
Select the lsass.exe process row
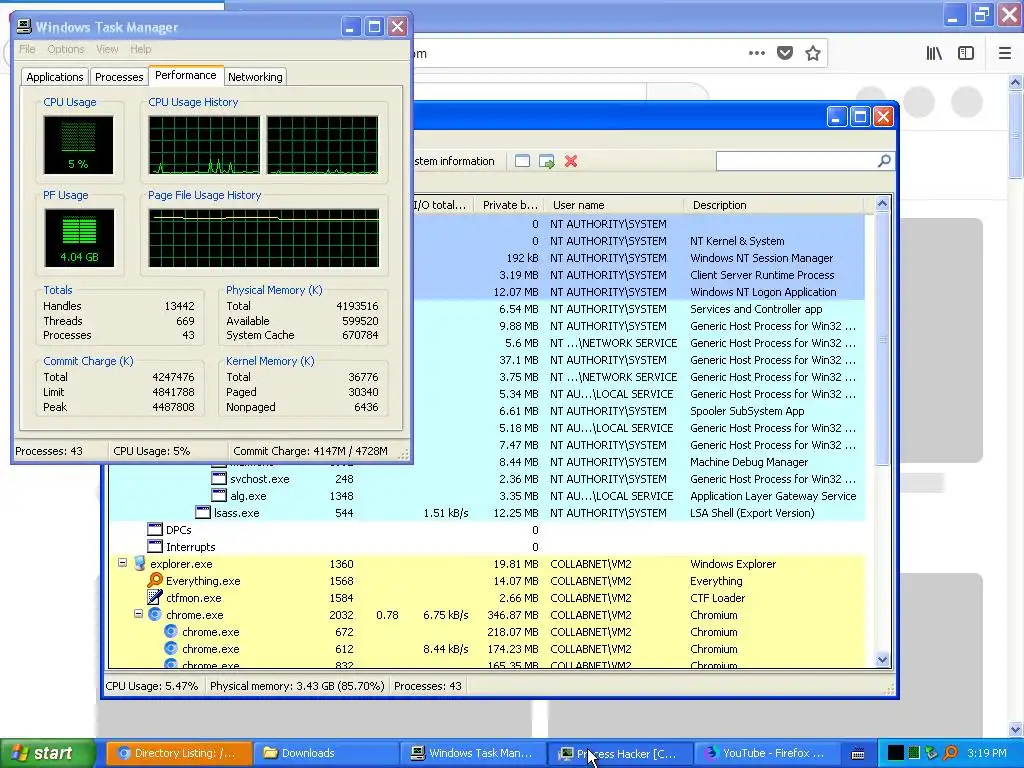click(487, 513)
